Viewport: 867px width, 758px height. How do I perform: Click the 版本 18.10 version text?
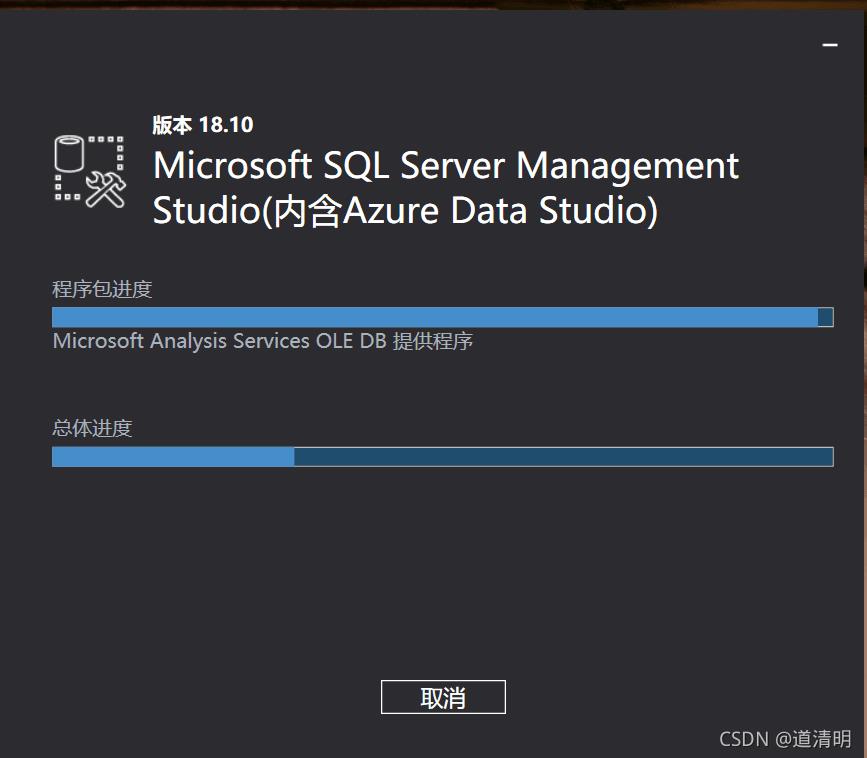point(203,125)
